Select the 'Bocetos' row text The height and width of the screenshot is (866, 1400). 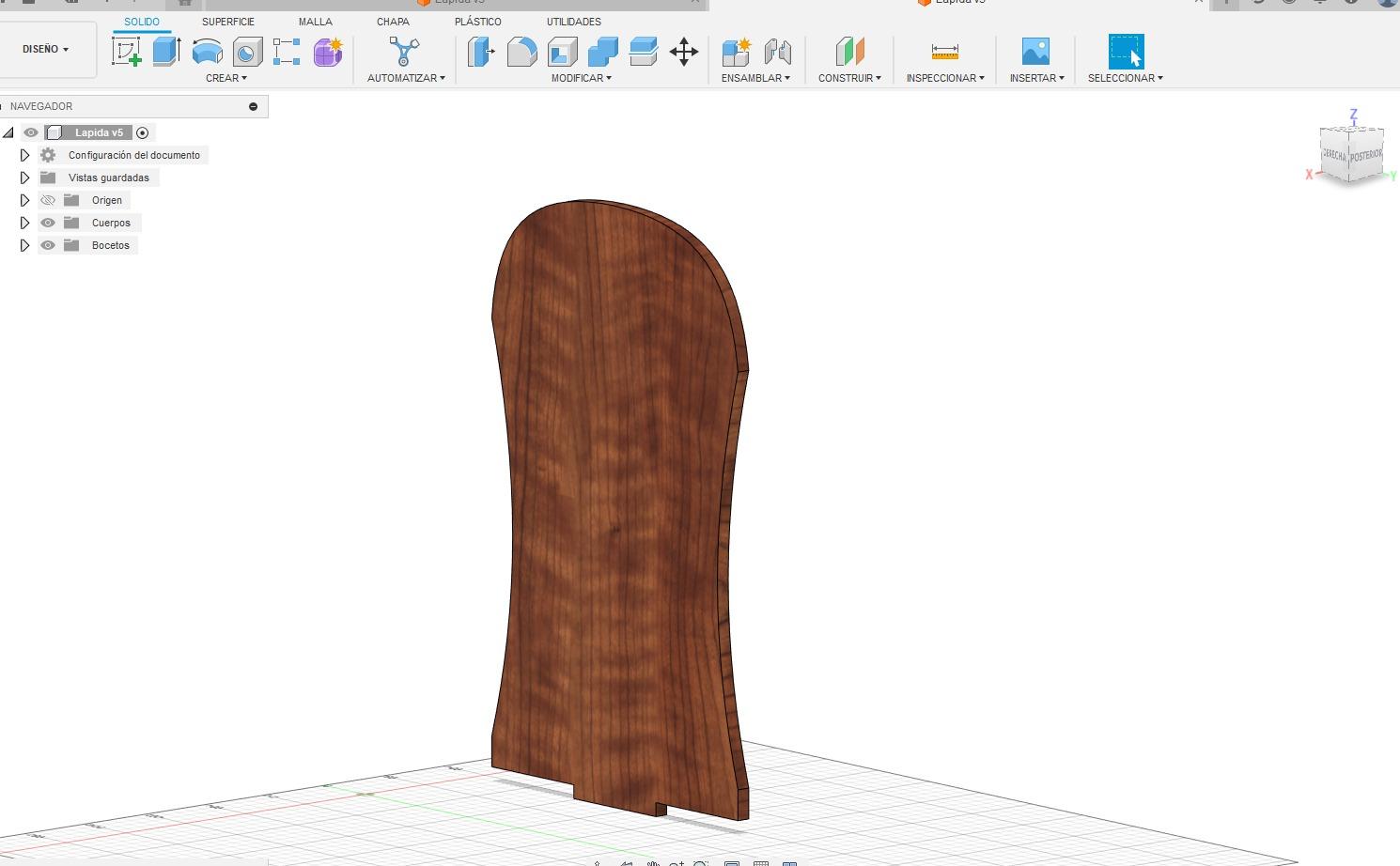[111, 245]
